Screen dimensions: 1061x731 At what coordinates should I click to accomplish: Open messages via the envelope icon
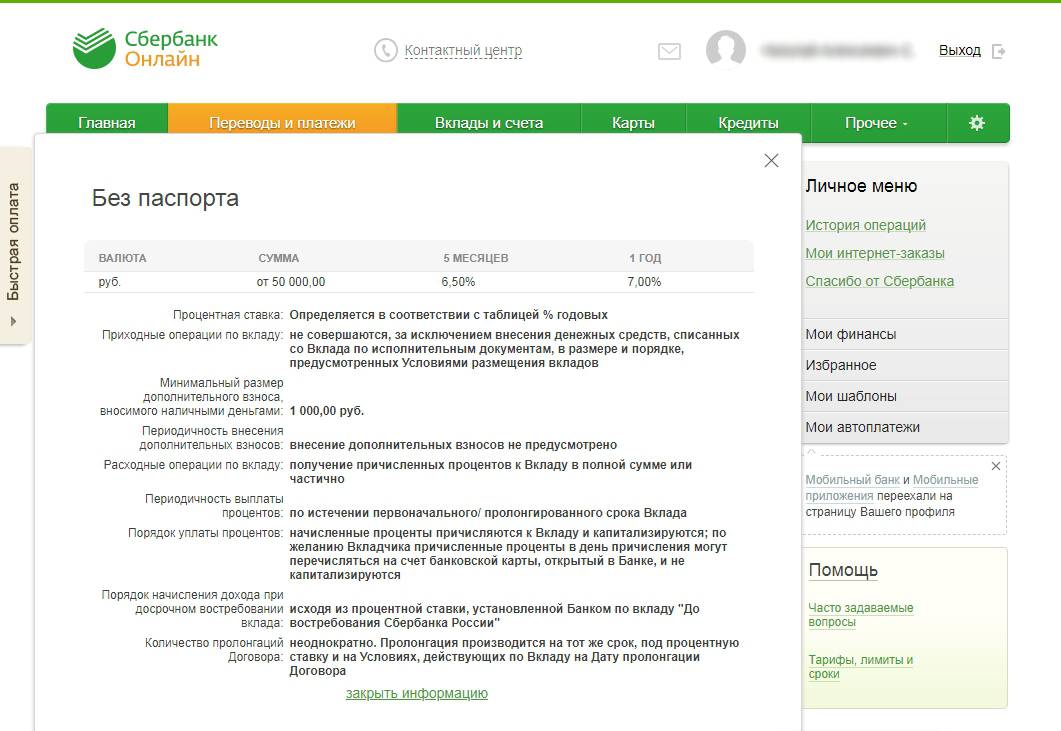tap(669, 51)
